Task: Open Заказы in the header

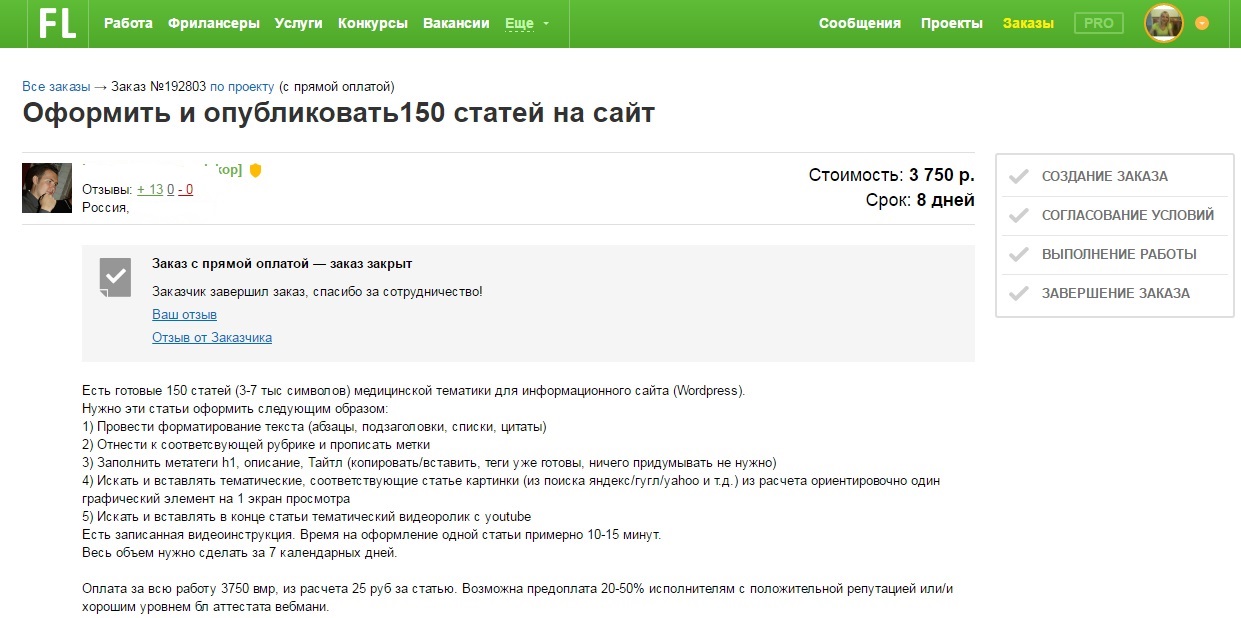Action: pyautogui.click(x=1028, y=23)
